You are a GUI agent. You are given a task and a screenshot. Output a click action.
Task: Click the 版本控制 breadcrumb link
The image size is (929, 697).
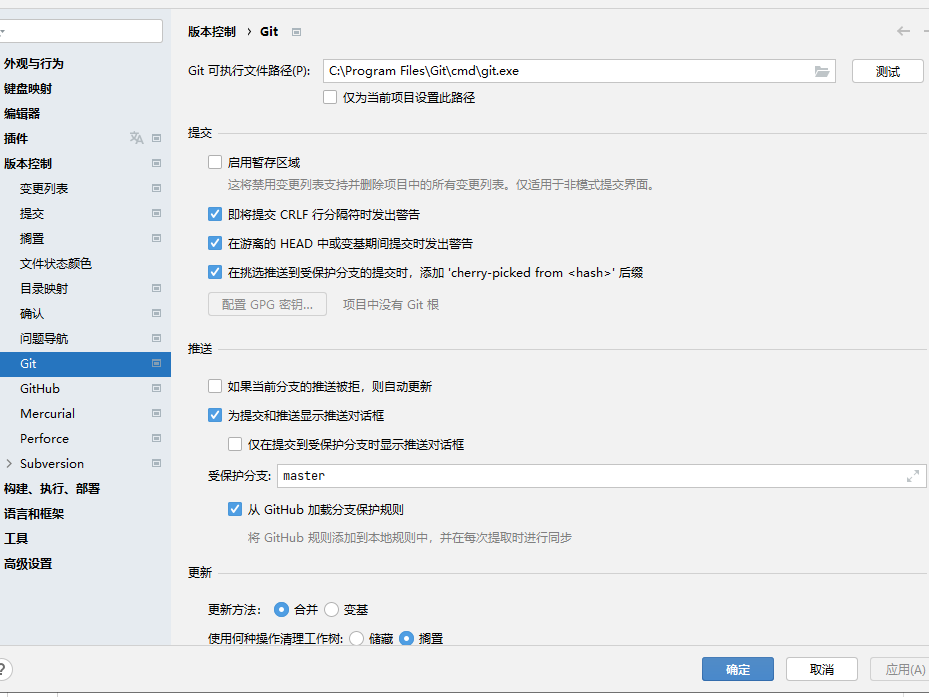click(212, 31)
